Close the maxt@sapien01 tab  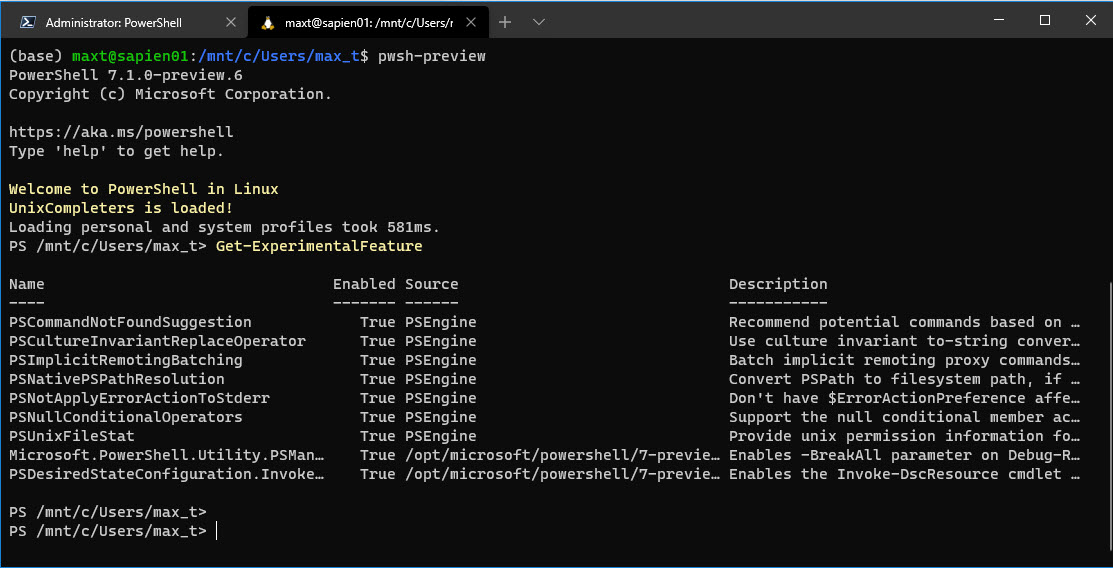(x=471, y=22)
